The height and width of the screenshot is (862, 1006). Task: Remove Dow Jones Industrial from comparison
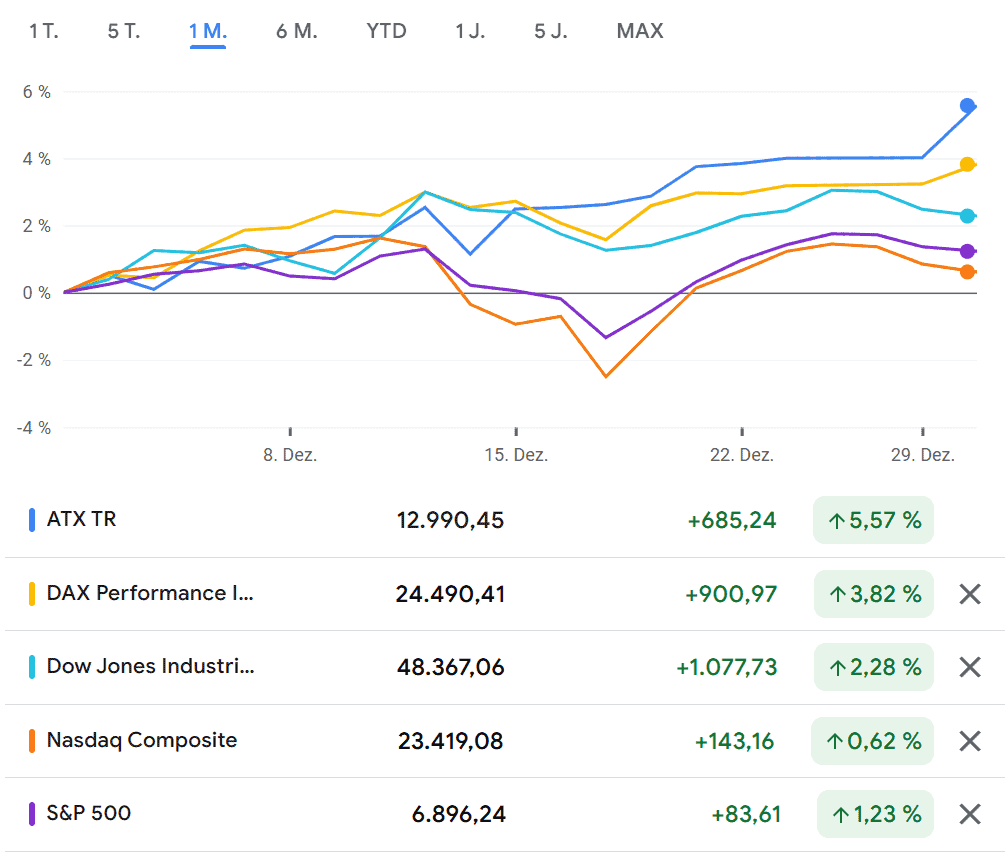(x=969, y=667)
